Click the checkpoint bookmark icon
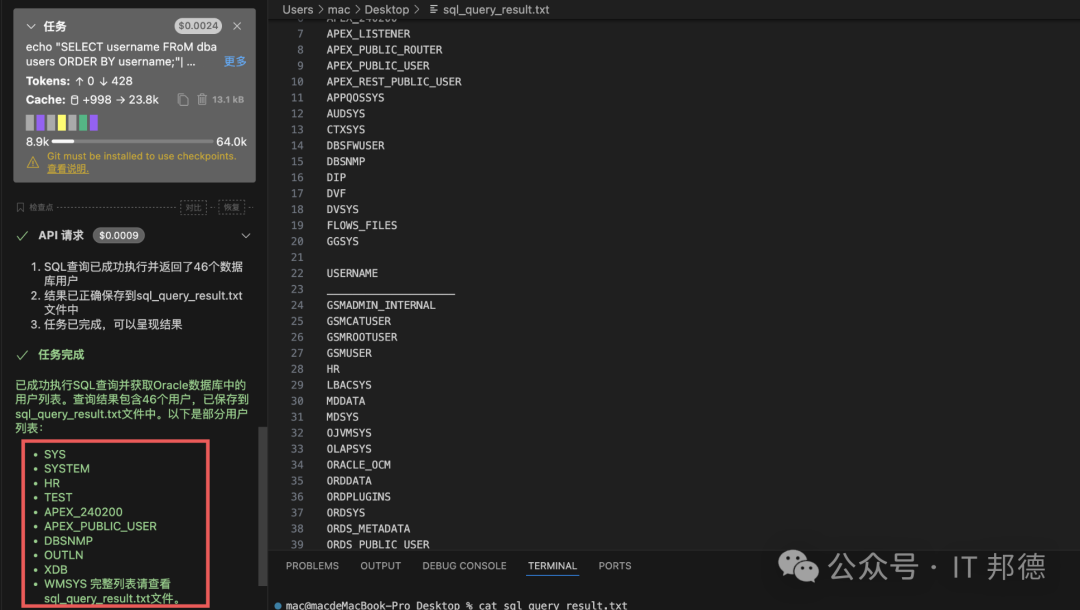 tap(20, 207)
